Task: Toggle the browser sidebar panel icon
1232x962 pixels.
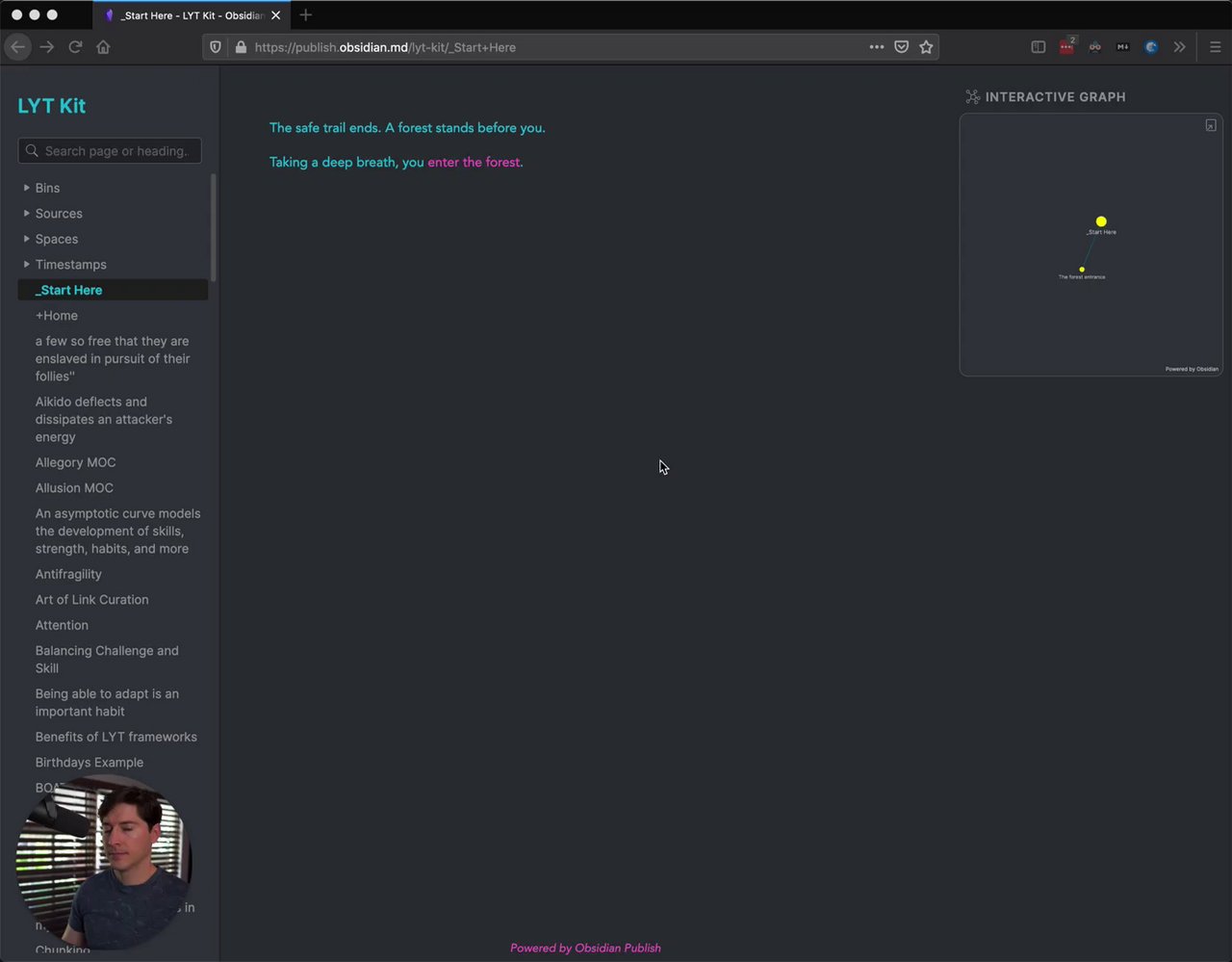Action: [x=1038, y=47]
